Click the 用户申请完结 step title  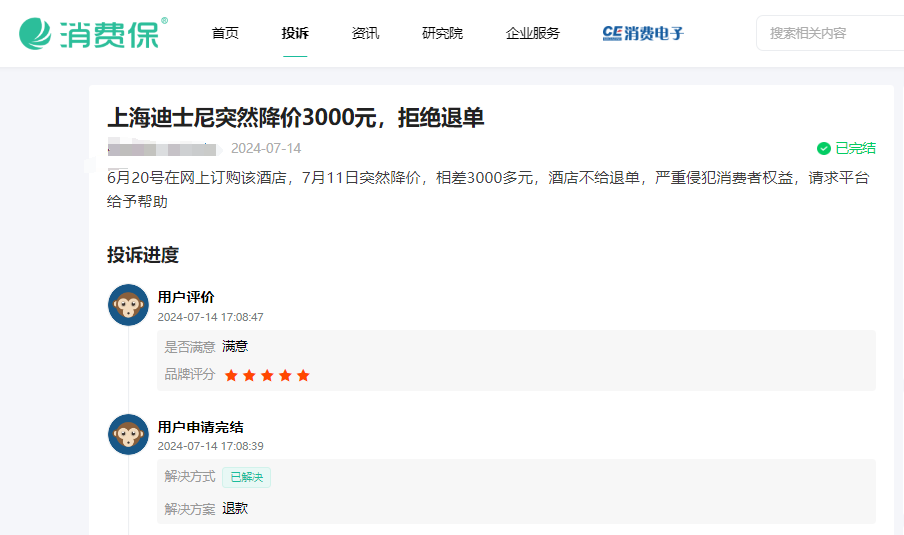[201, 427]
